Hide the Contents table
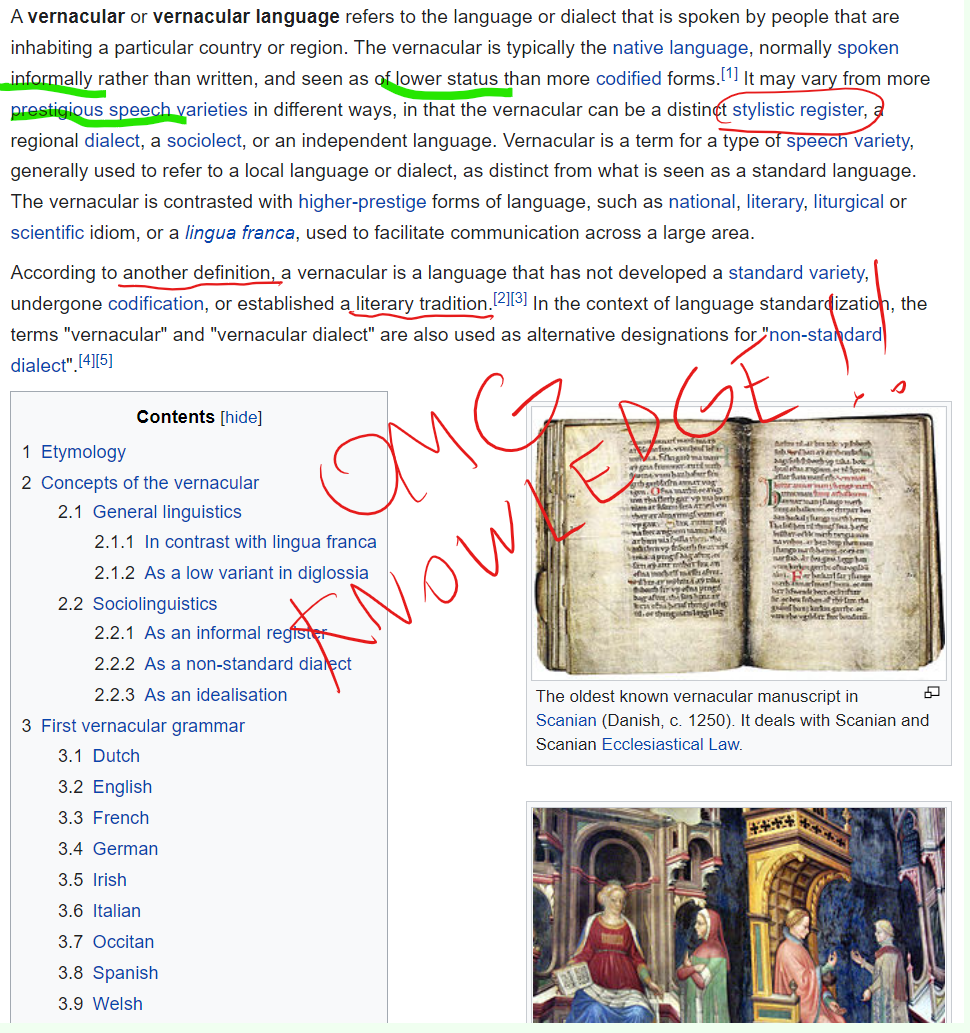This screenshot has width=970, height=1033. pyautogui.click(x=241, y=417)
